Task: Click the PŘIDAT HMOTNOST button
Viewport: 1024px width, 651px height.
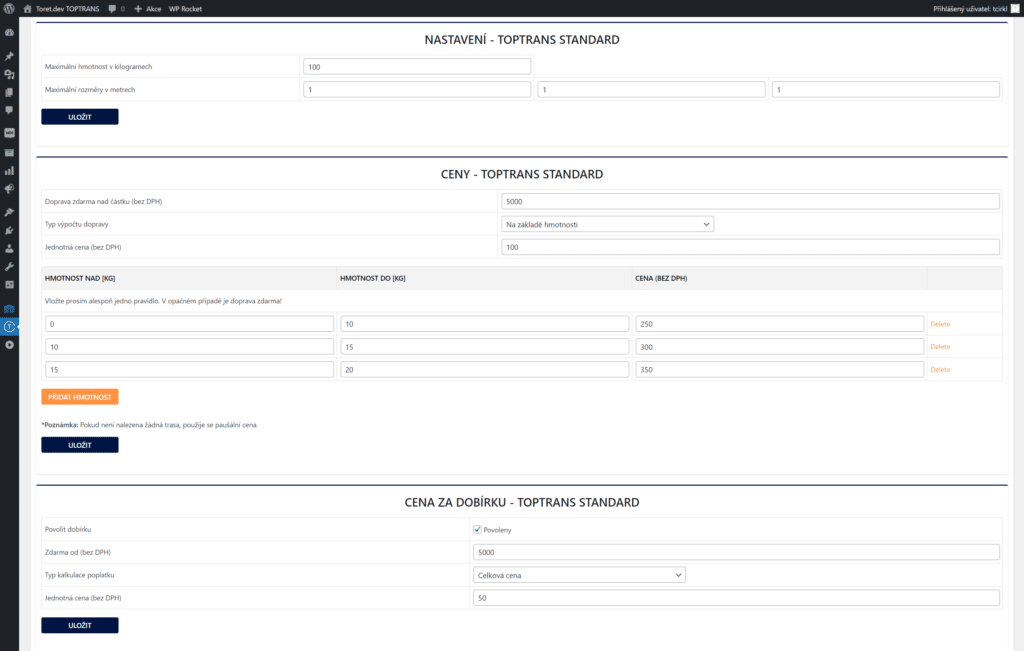Action: click(x=80, y=397)
